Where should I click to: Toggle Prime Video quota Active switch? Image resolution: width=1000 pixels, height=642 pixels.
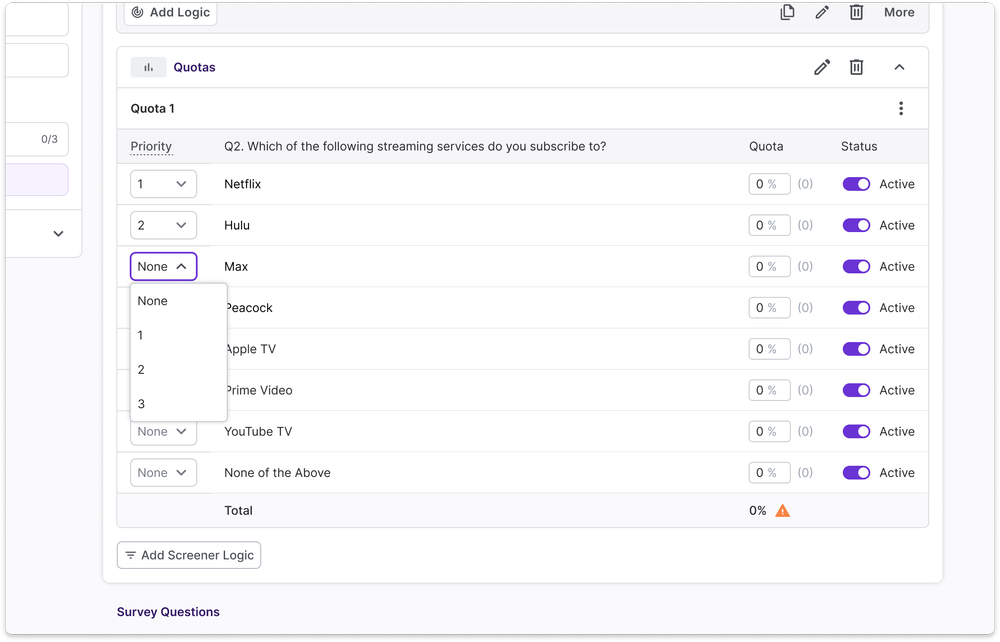[856, 390]
